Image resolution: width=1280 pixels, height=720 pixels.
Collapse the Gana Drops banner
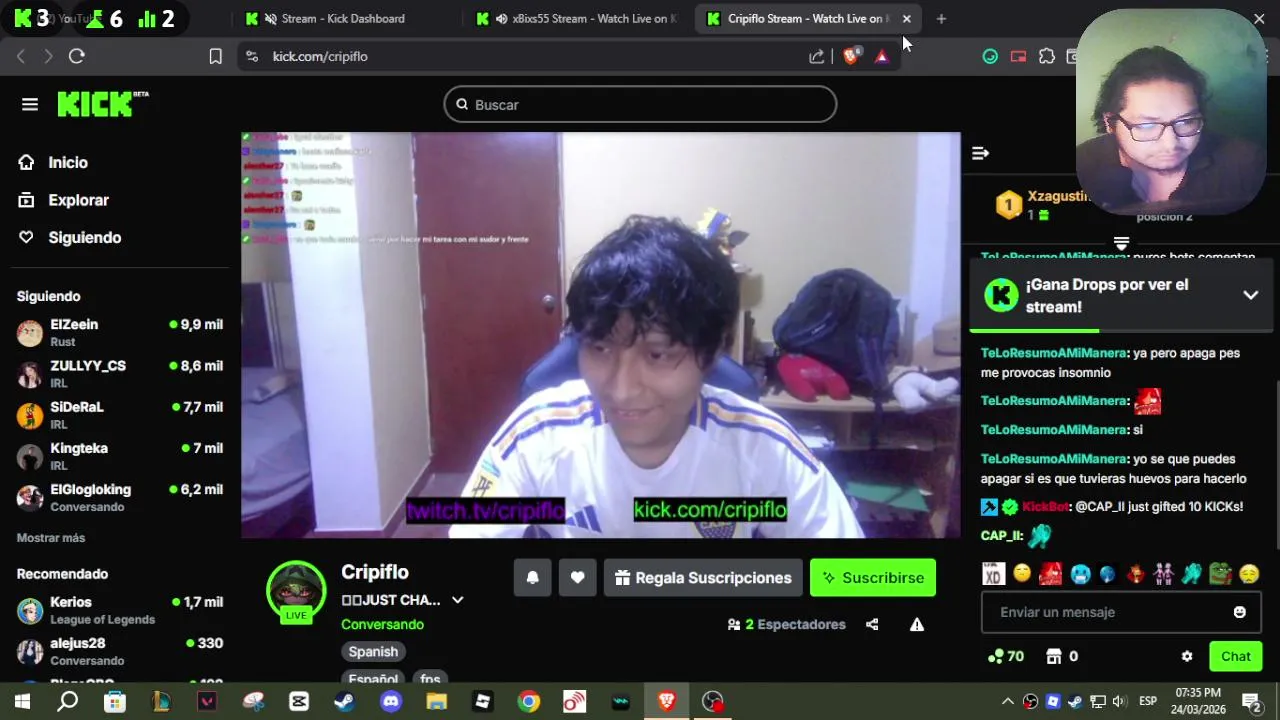pos(1250,295)
